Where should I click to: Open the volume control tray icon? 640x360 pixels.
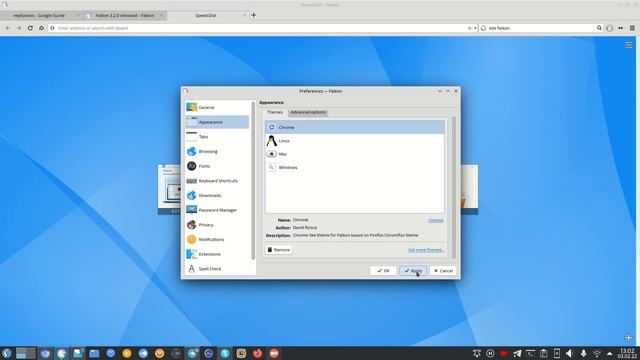(x=569, y=353)
